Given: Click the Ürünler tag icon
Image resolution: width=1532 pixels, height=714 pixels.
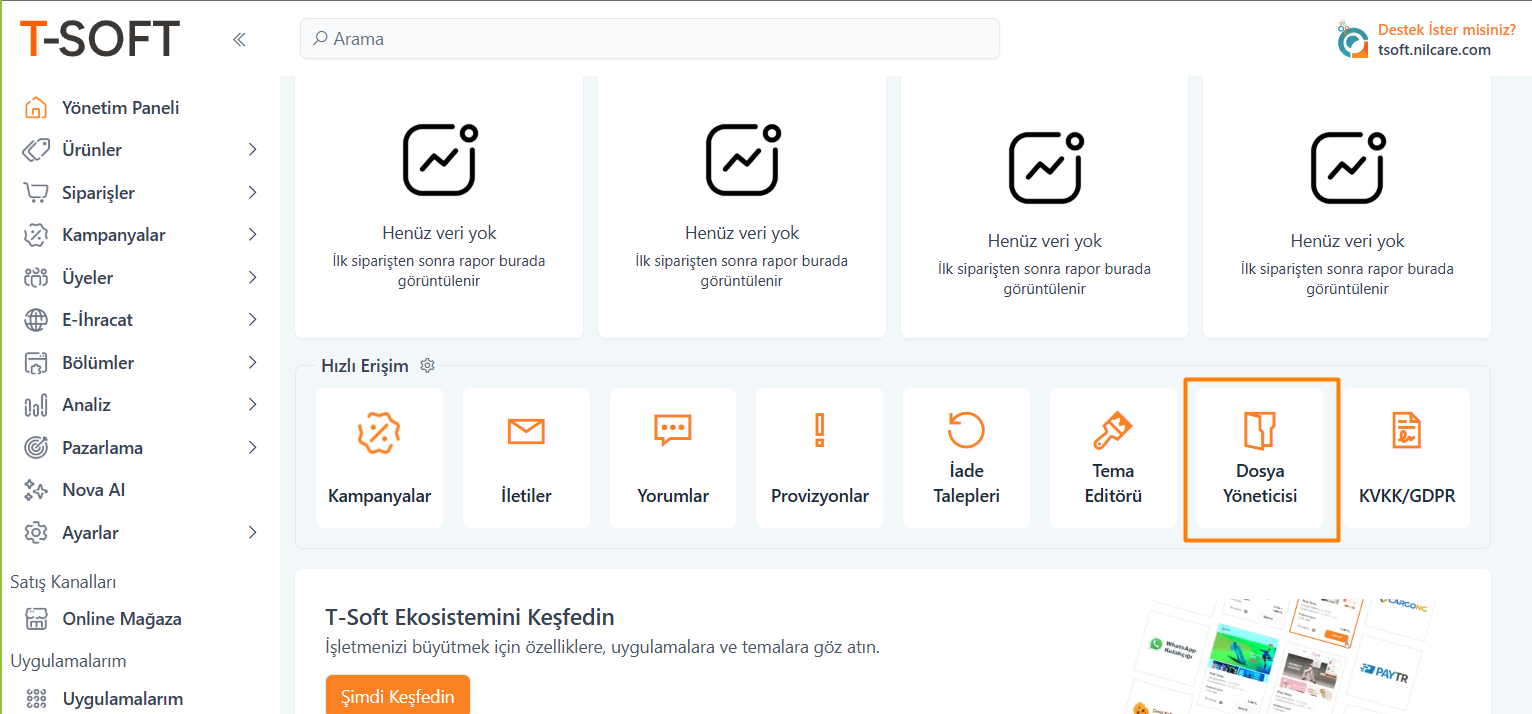Looking at the screenshot, I should 36,150.
